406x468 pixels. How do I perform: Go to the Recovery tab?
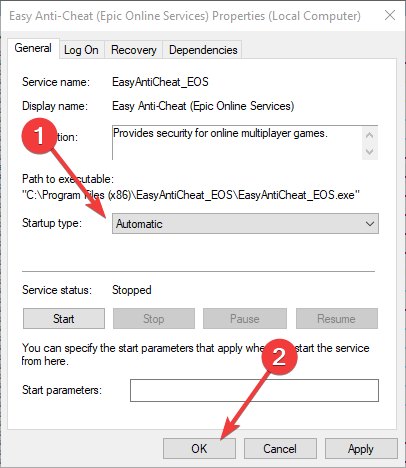click(x=134, y=50)
